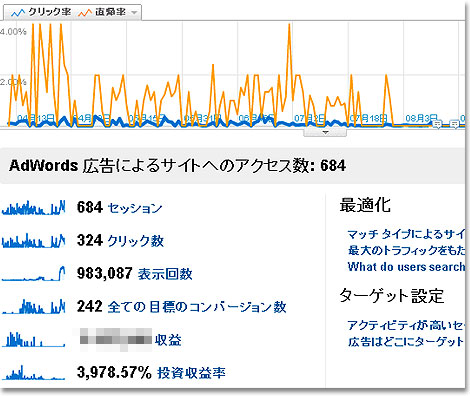Click the ターゲット設定 heading
Viewport: 470px width, 396px height.
tap(392, 295)
